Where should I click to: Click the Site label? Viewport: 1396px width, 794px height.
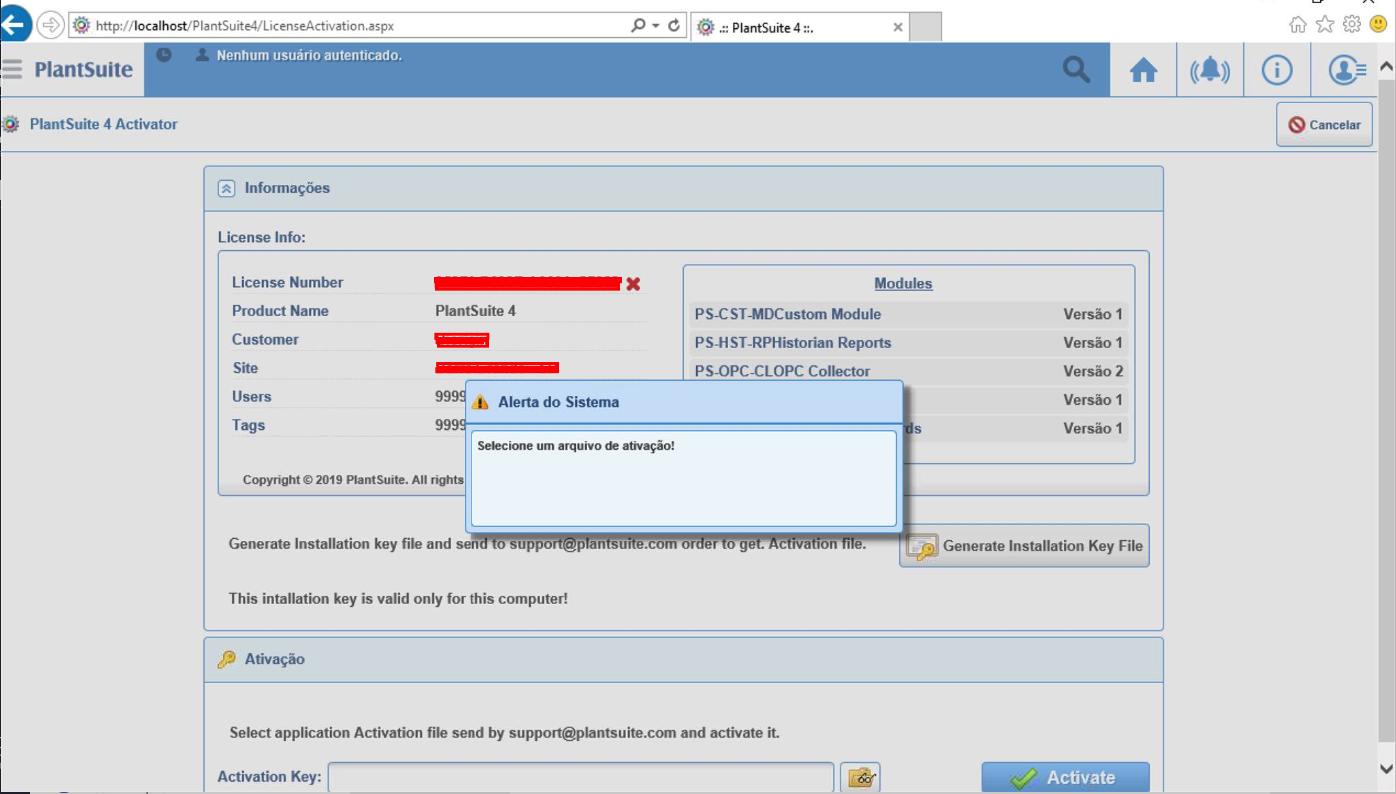245,368
